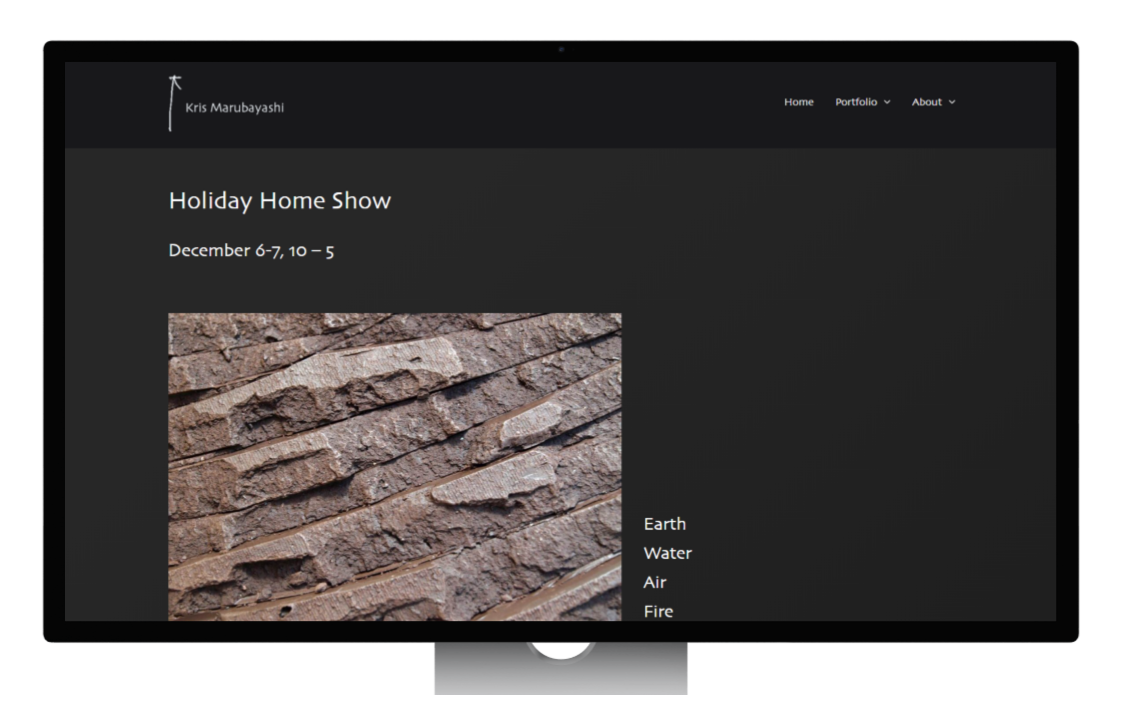Click the black monitor bezel below the page
Image resolution: width=1121 pixels, height=725 pixels.
[300, 631]
